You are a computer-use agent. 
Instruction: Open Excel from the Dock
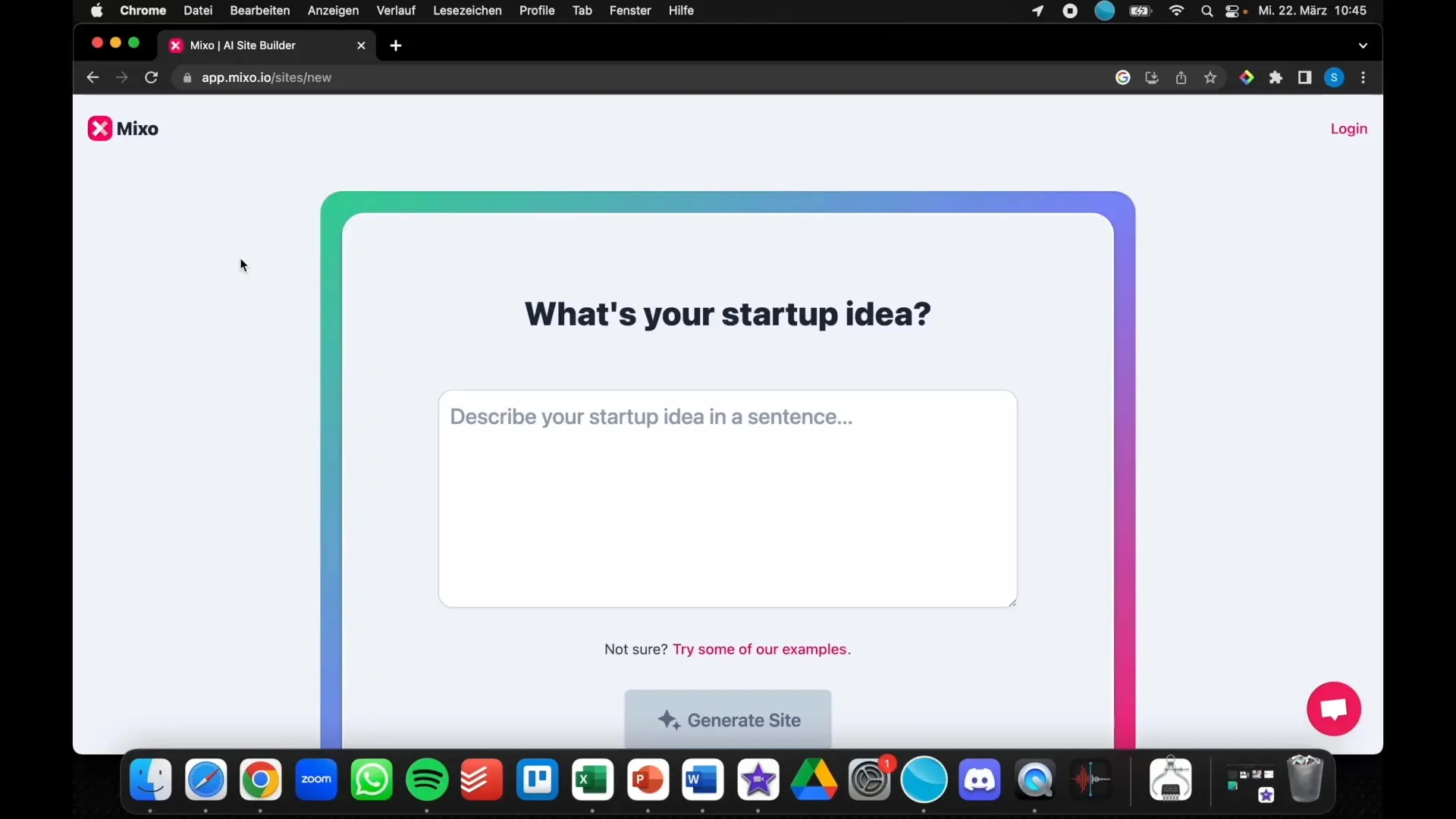(x=592, y=780)
